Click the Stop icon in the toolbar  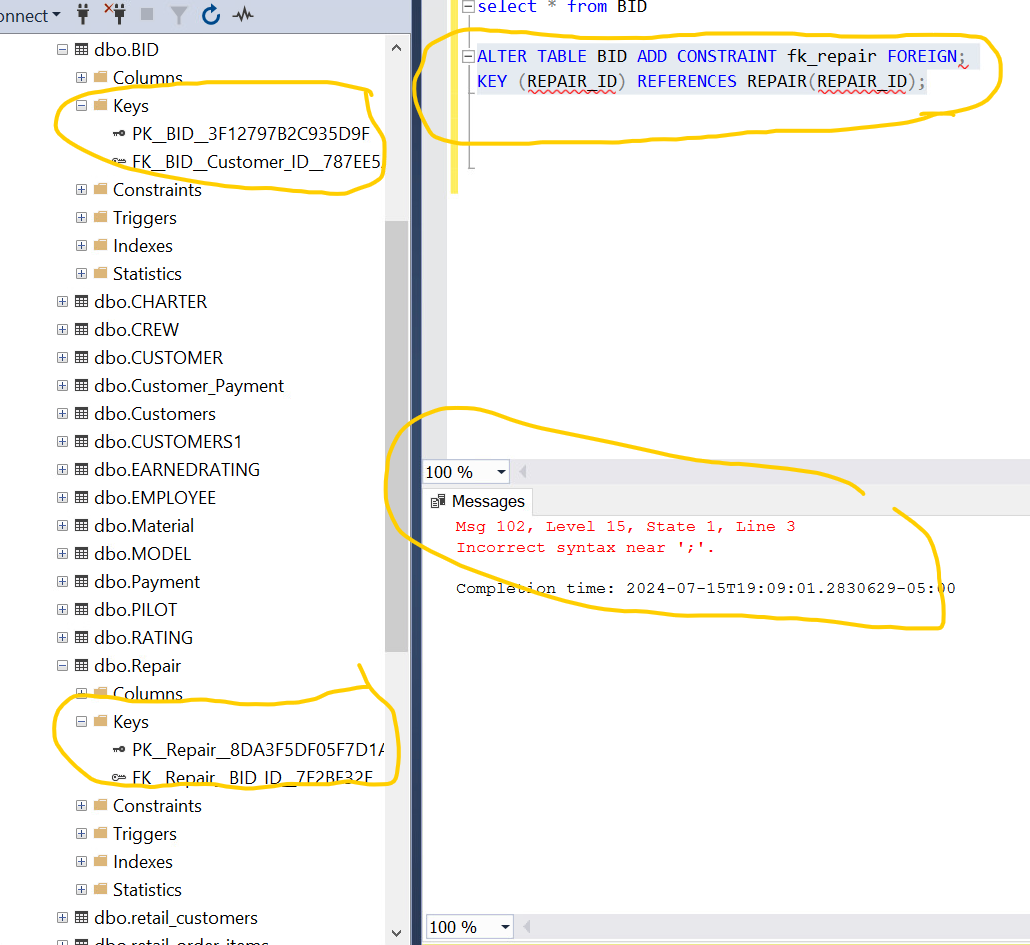[x=145, y=15]
